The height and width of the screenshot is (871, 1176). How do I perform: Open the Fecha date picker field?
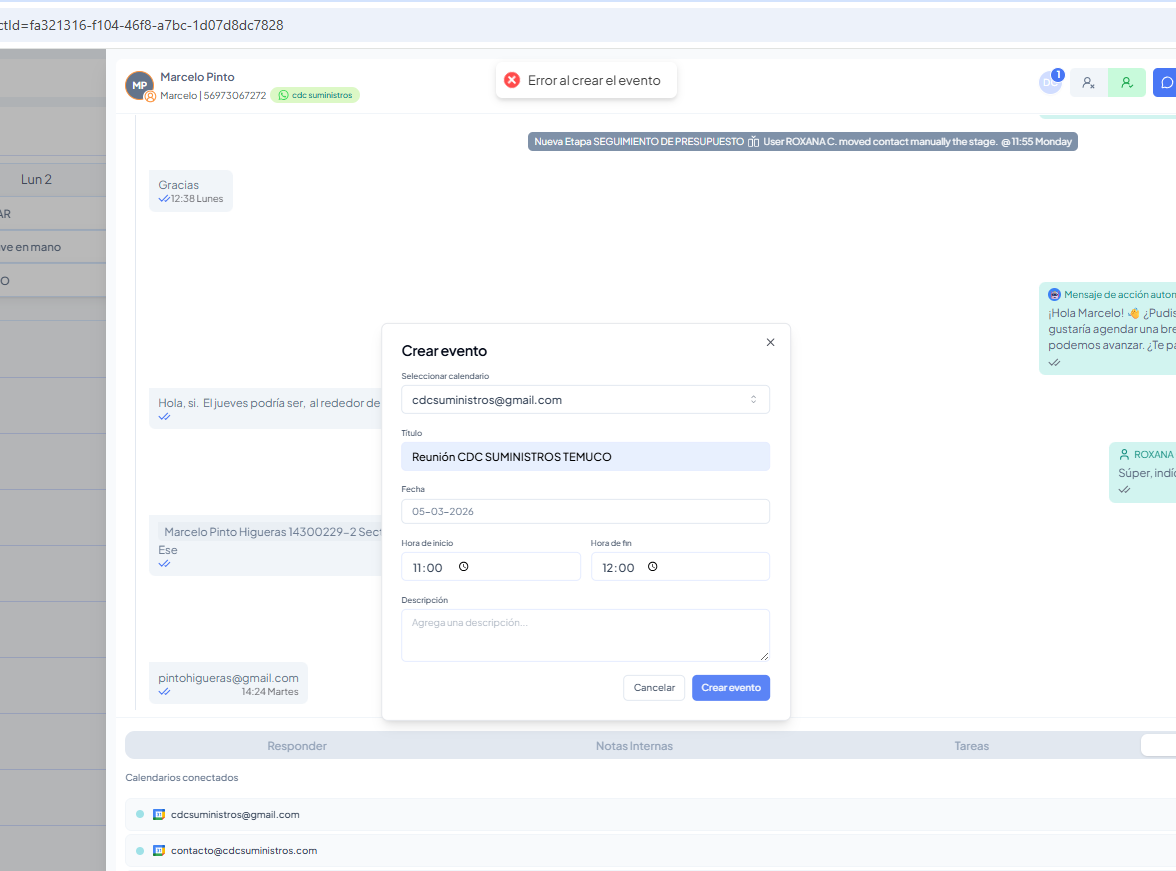tap(585, 511)
